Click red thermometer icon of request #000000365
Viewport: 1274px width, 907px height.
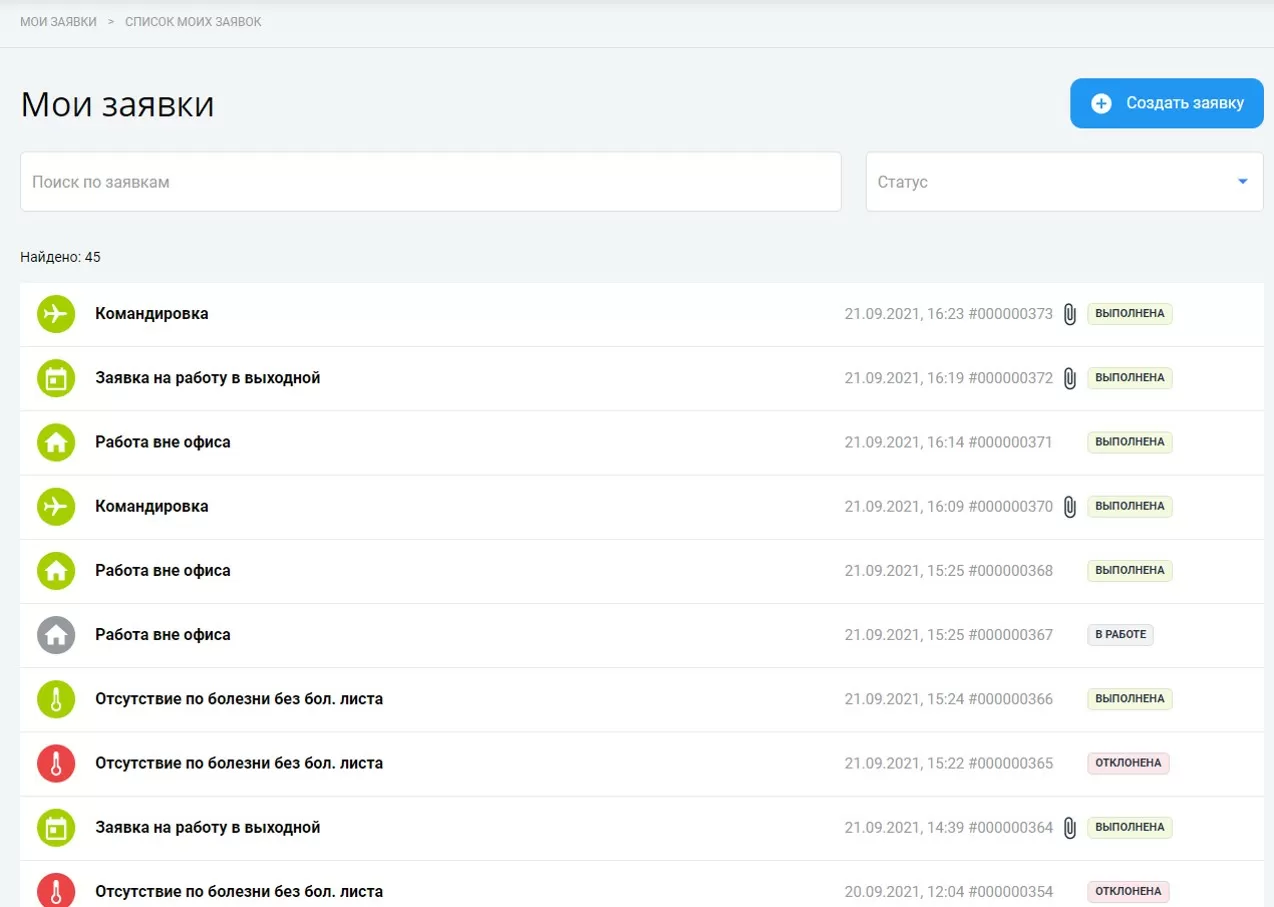56,763
